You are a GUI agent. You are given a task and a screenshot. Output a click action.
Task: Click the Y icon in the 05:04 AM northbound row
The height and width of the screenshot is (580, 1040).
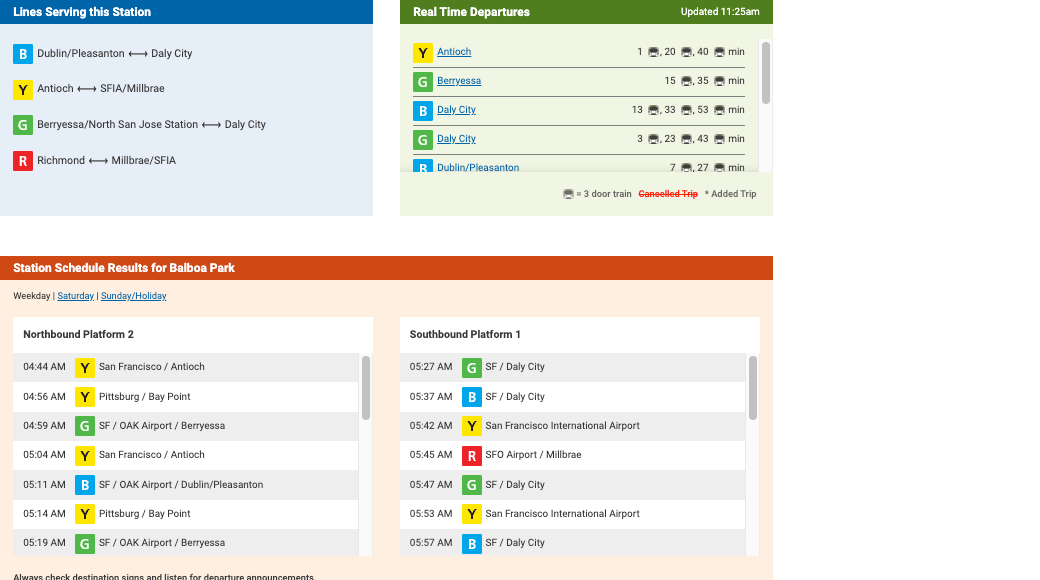click(x=84, y=455)
